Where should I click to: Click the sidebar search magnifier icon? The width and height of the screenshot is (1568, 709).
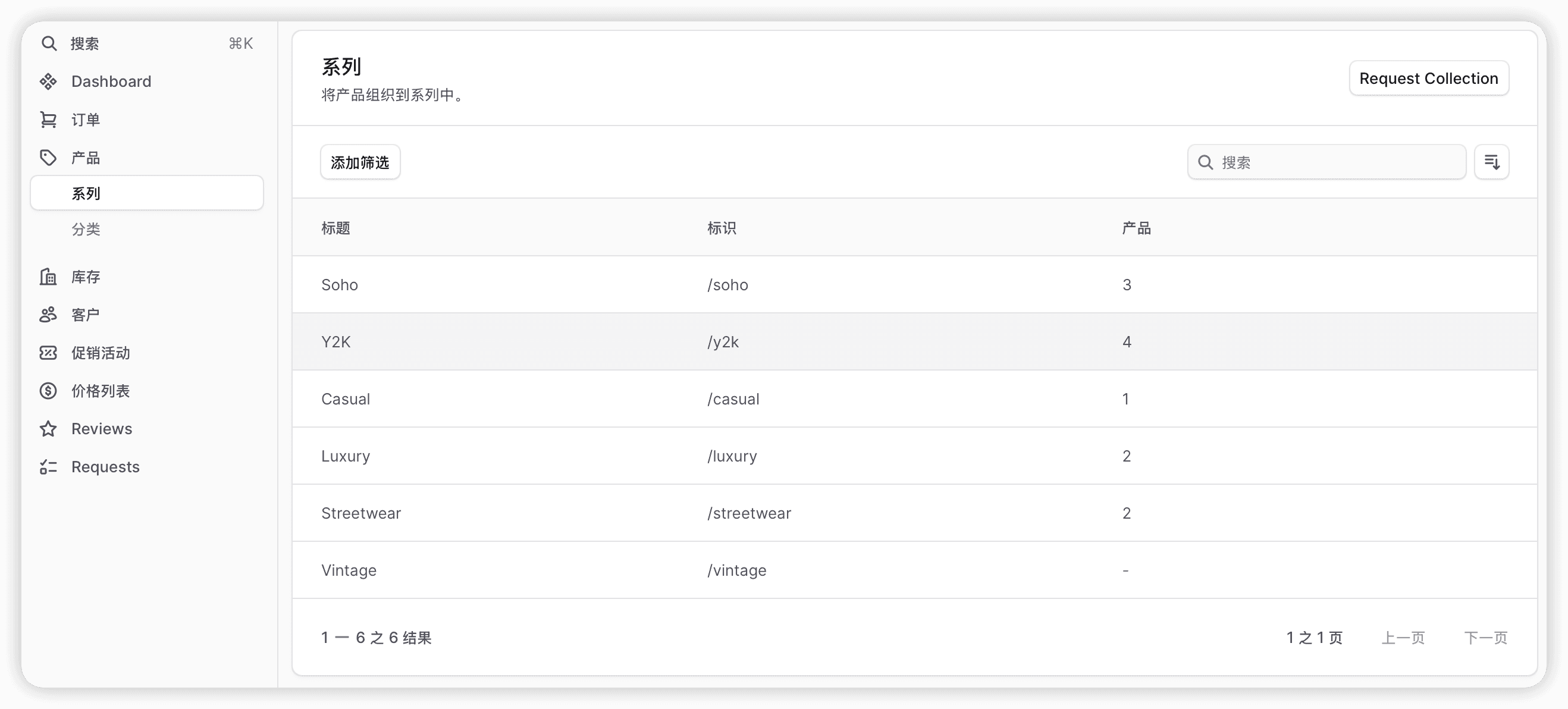[49, 43]
